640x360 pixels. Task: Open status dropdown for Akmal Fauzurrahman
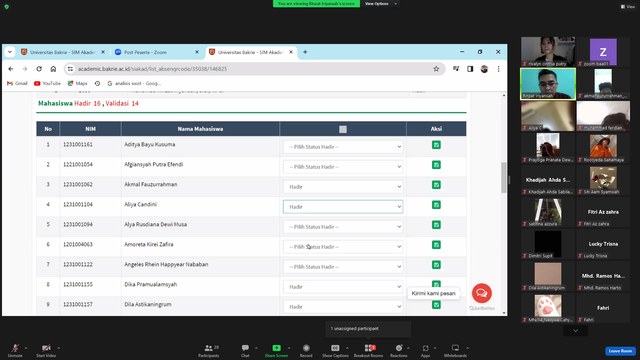pos(343,187)
